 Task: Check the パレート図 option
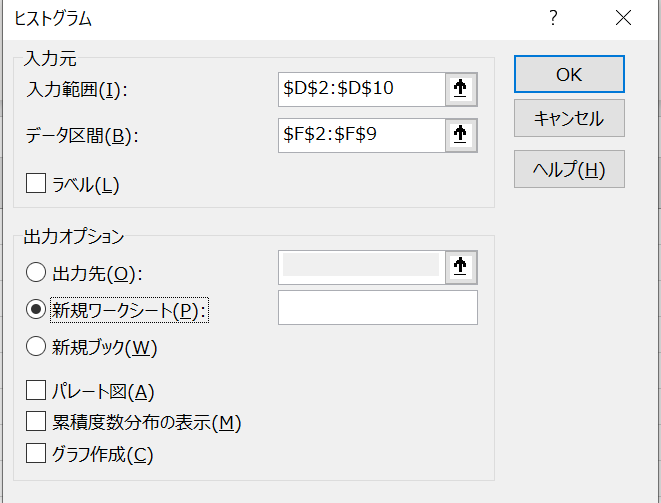(x=37, y=391)
